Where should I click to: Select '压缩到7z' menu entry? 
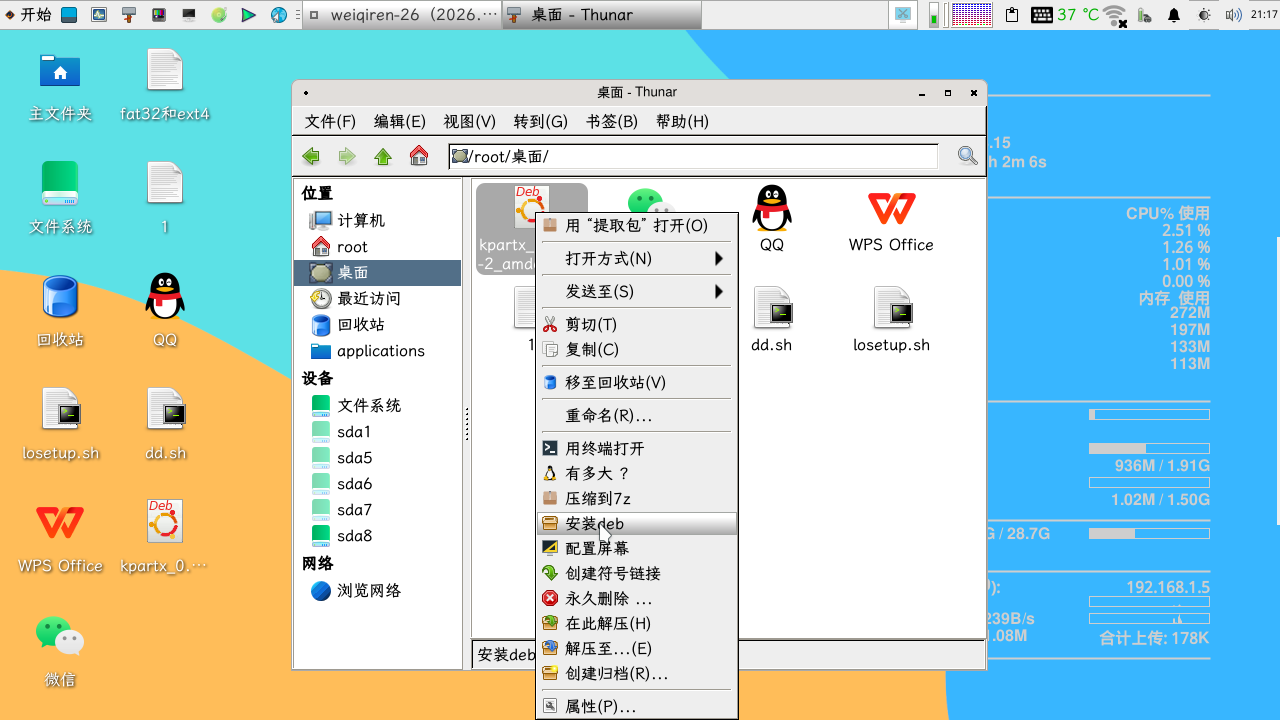[637, 498]
